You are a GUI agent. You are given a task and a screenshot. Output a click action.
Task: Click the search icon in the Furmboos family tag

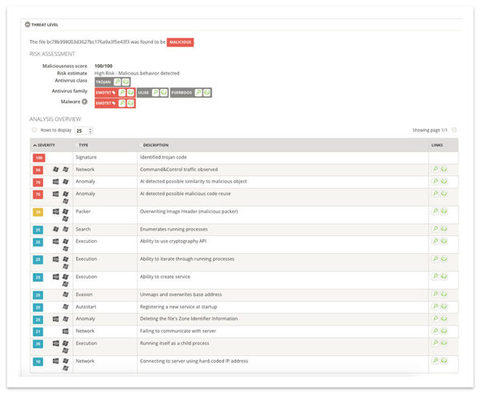[x=198, y=93]
